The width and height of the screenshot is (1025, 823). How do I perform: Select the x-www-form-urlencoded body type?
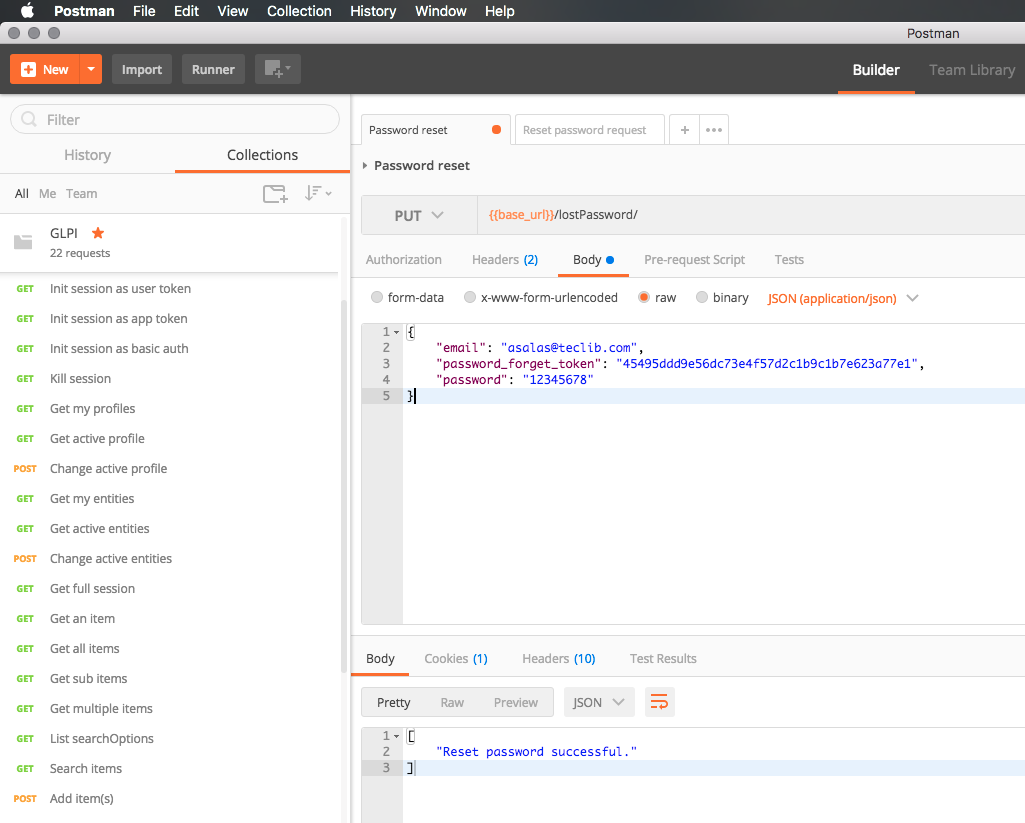(469, 297)
